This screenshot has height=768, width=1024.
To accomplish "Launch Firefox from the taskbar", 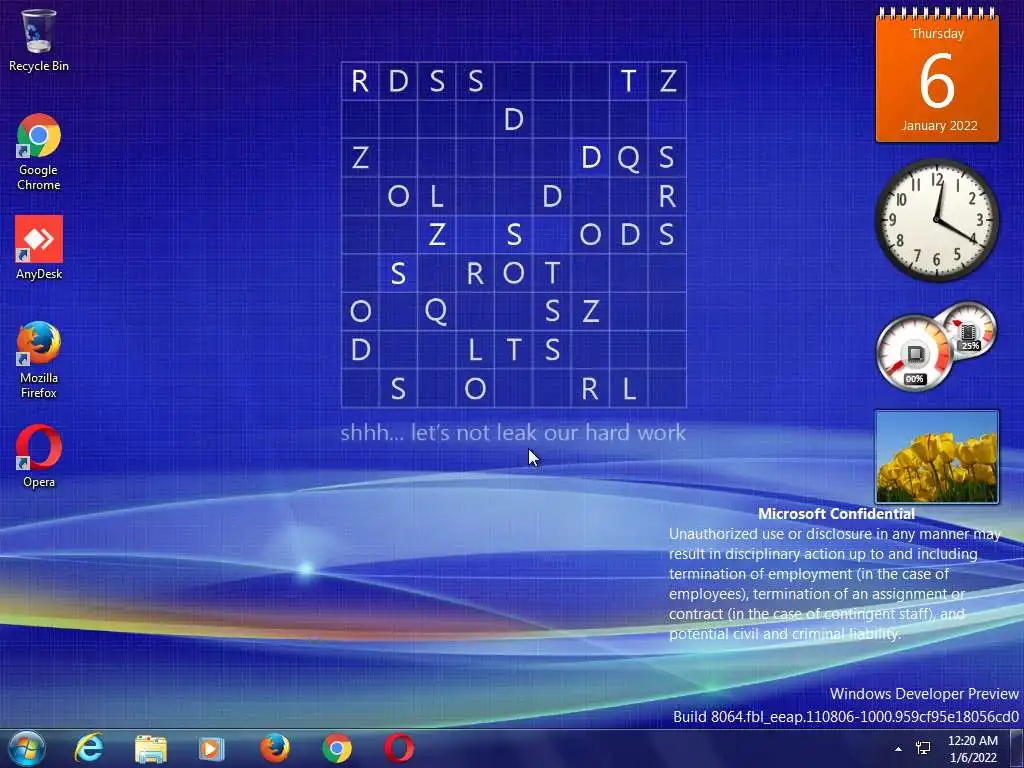I will (x=274, y=748).
